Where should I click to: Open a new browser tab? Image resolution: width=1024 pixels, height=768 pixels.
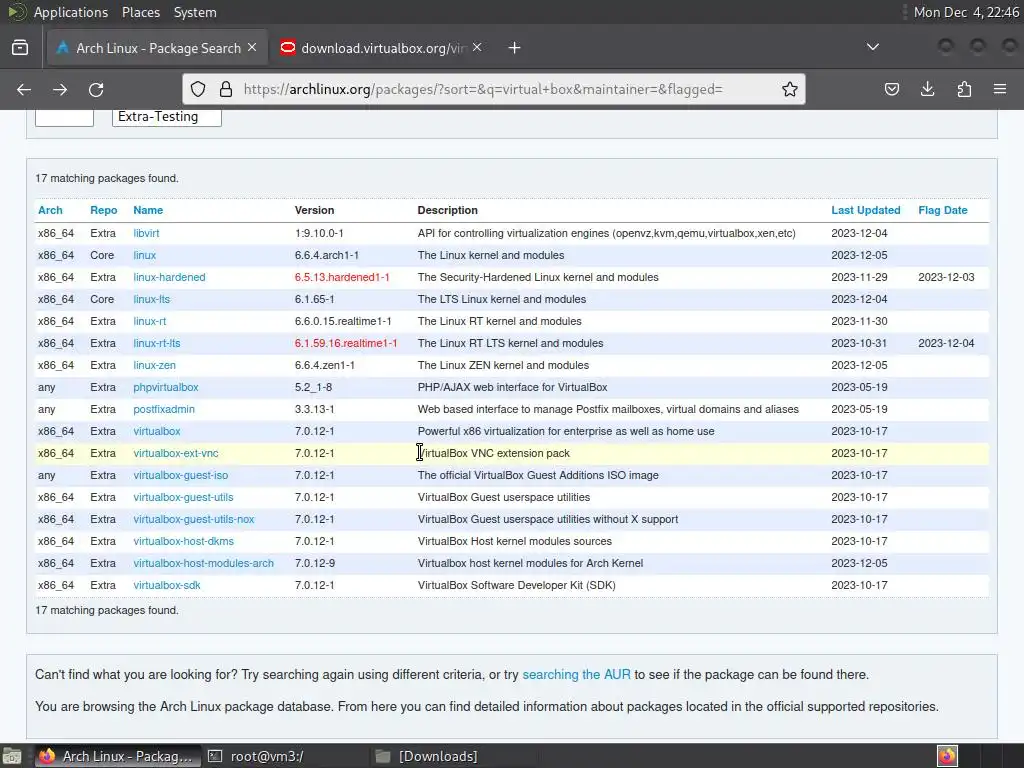point(515,48)
